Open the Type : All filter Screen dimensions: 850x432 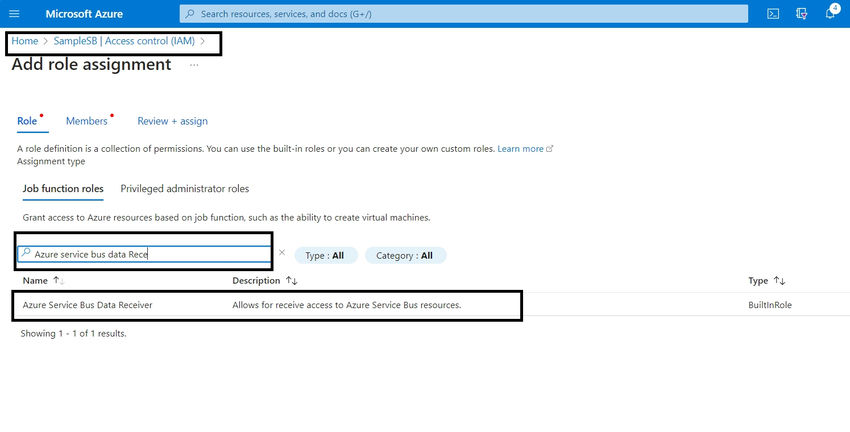click(326, 255)
